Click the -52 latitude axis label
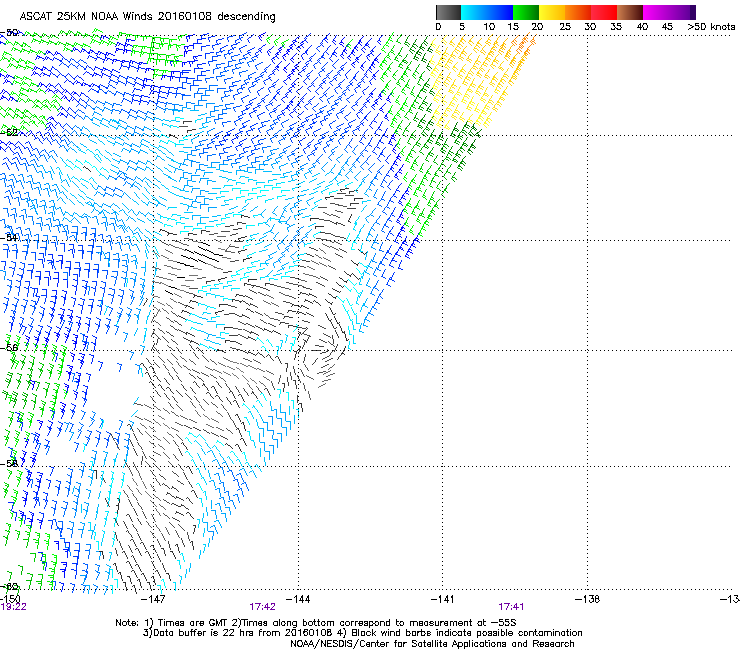This screenshot has height=650, width=740. coord(9,132)
